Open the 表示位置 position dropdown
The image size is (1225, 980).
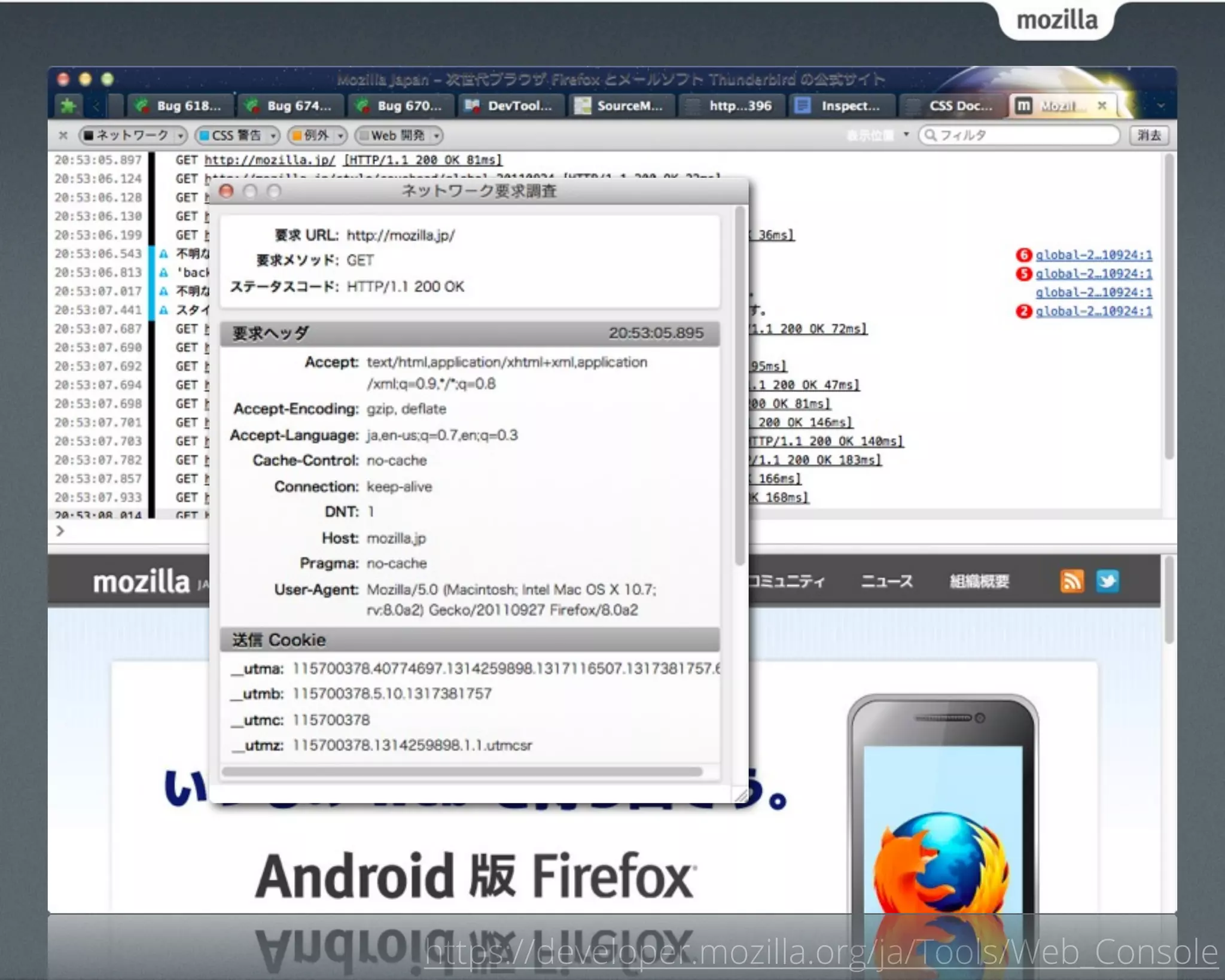[877, 135]
